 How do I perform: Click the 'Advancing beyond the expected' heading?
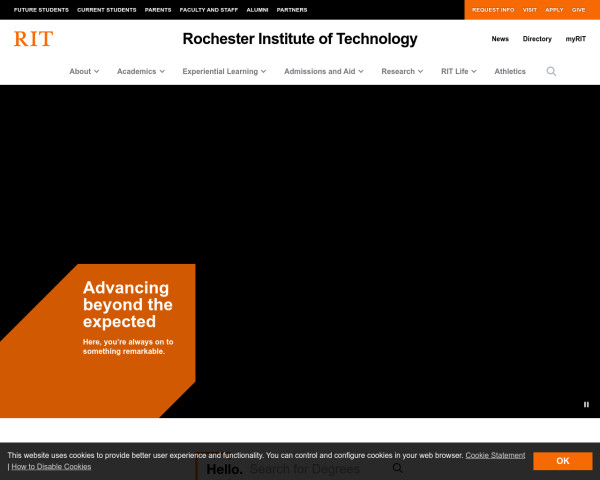127,305
